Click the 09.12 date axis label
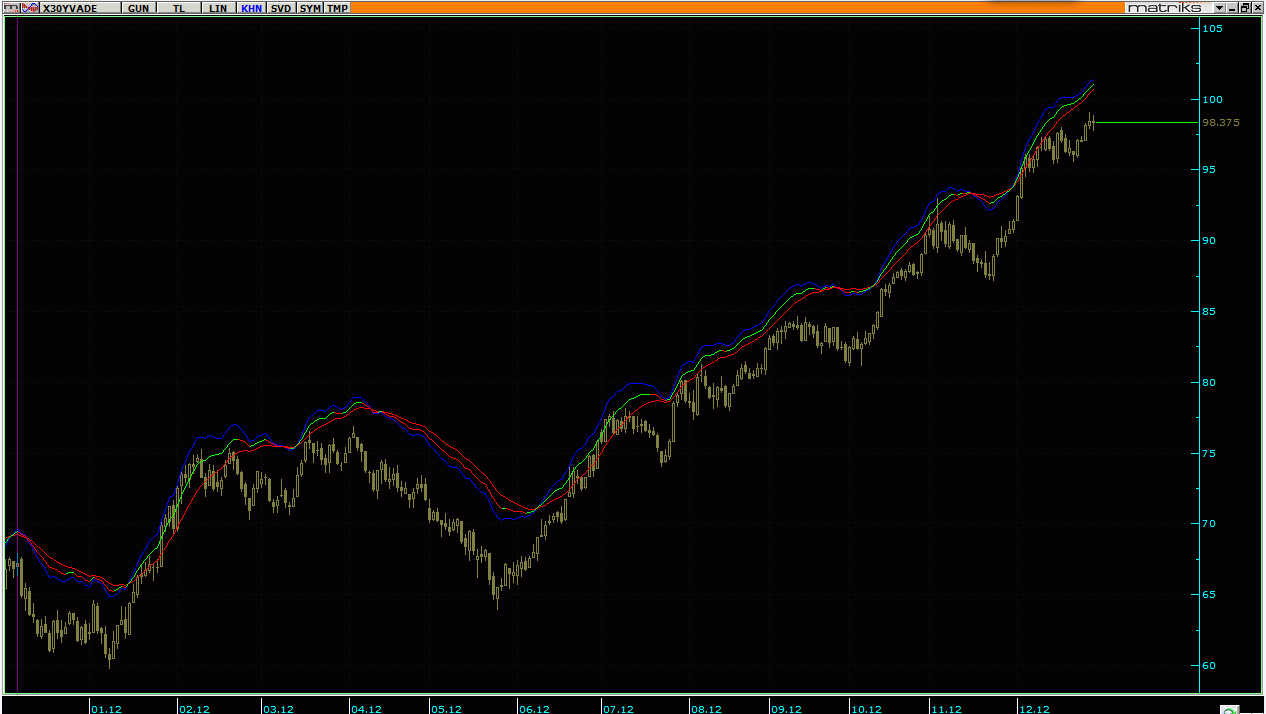The height and width of the screenshot is (714, 1266). pyautogui.click(x=786, y=709)
